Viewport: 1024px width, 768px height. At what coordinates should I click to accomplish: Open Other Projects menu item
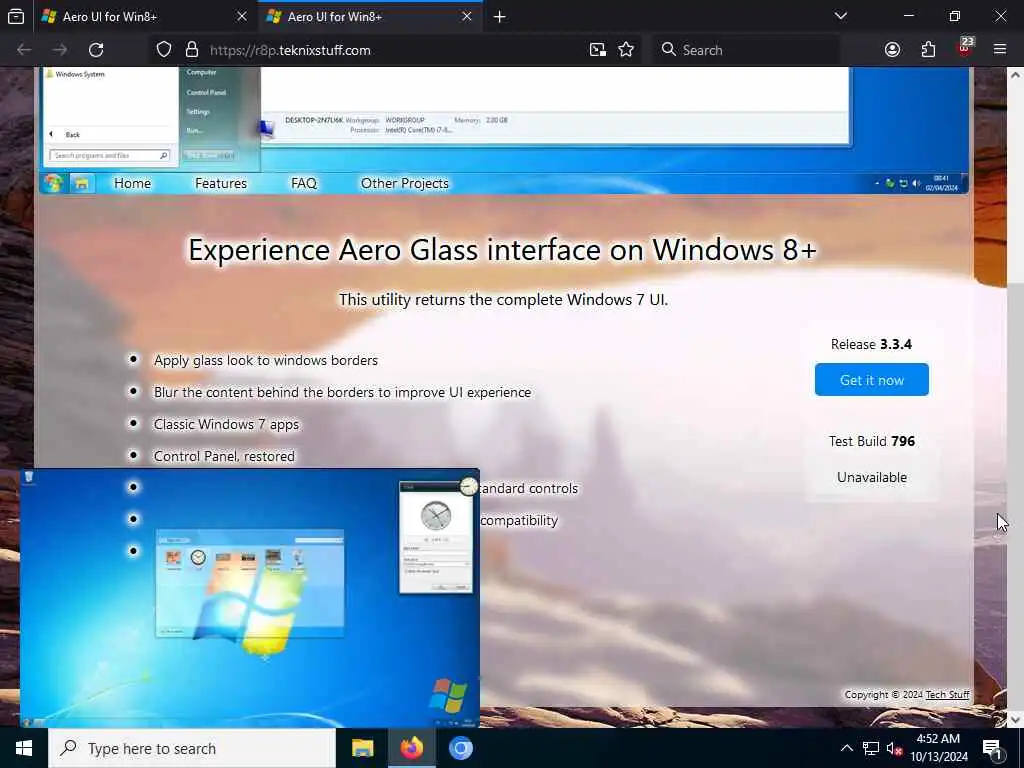[405, 184]
